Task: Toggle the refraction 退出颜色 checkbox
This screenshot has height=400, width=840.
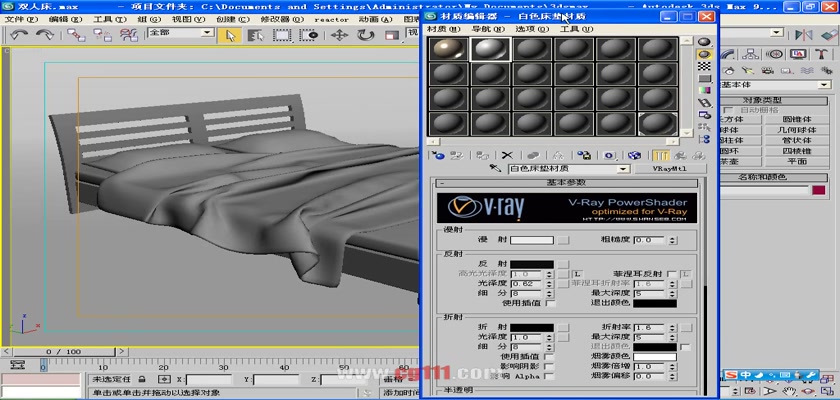Action: [685, 347]
